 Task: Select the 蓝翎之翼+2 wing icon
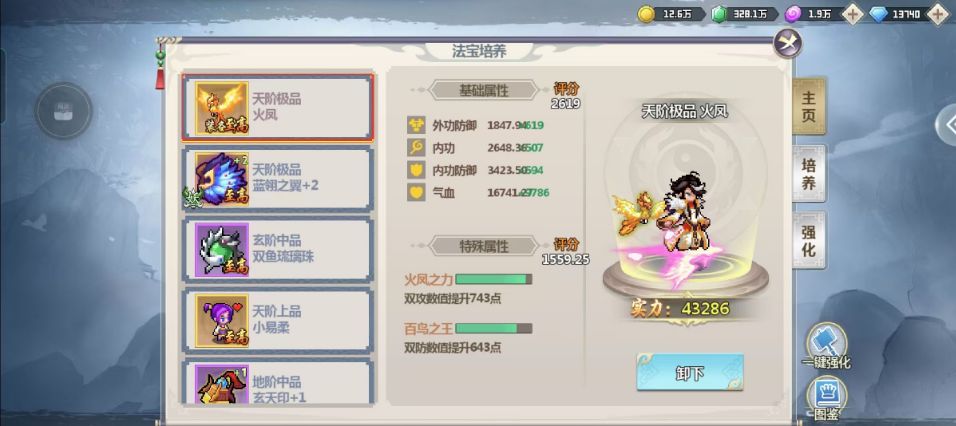221,179
